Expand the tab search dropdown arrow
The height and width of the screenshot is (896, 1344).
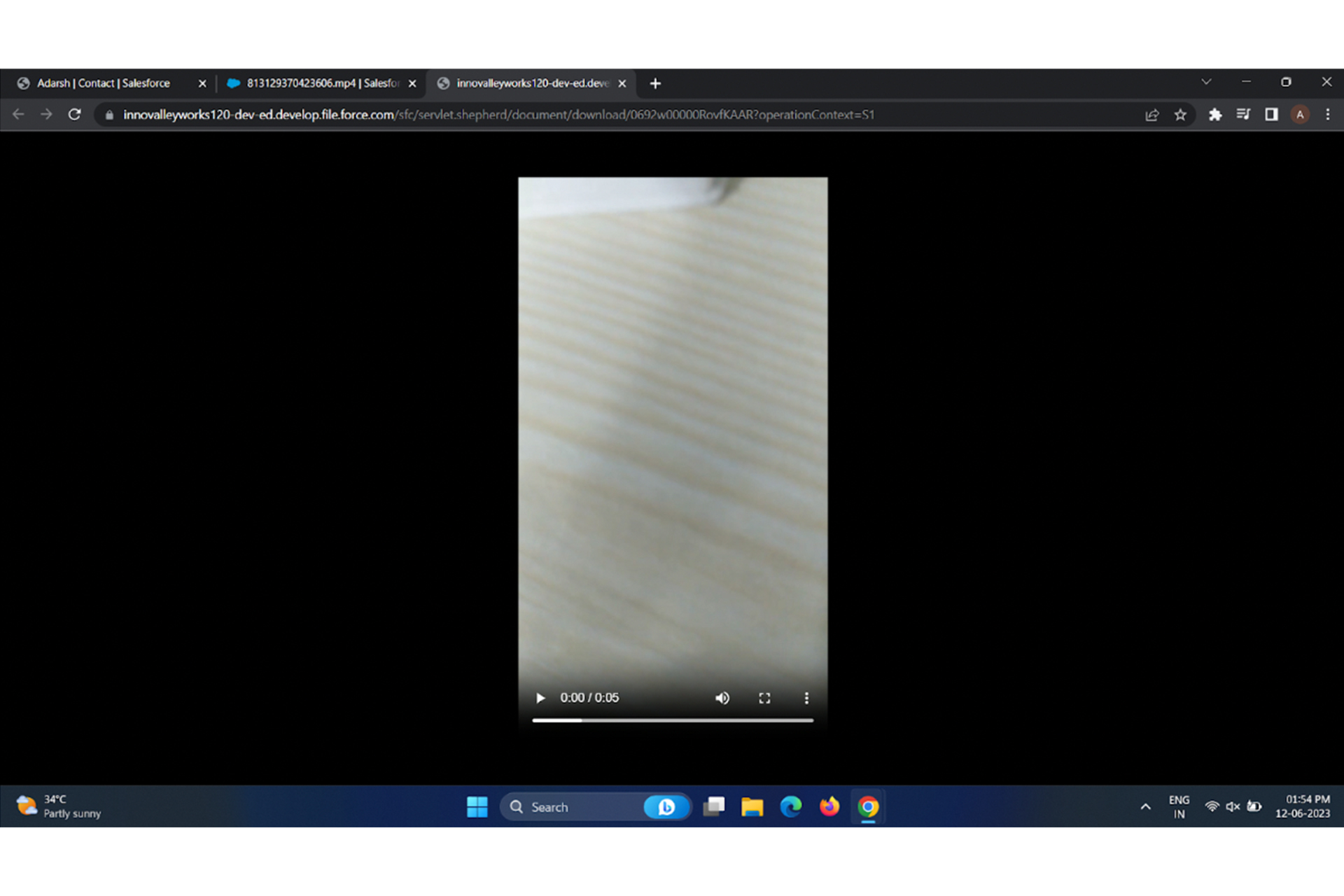1206,82
